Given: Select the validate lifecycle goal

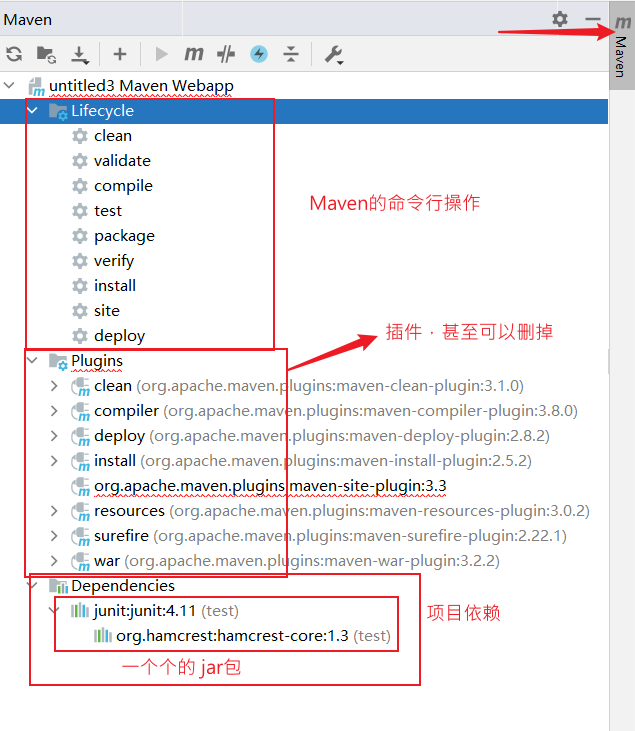Looking at the screenshot, I should click(x=122, y=161).
